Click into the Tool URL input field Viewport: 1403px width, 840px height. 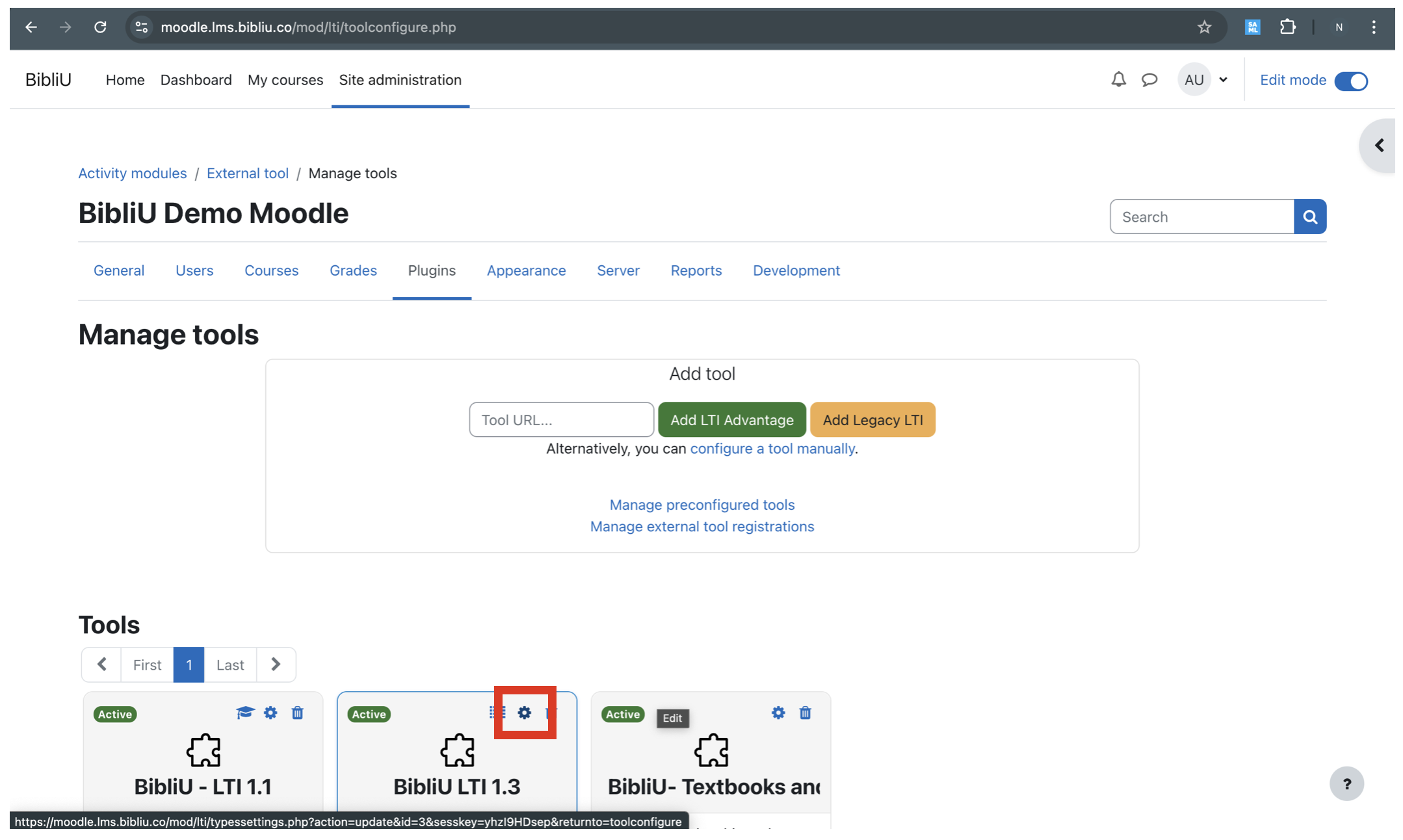point(562,420)
